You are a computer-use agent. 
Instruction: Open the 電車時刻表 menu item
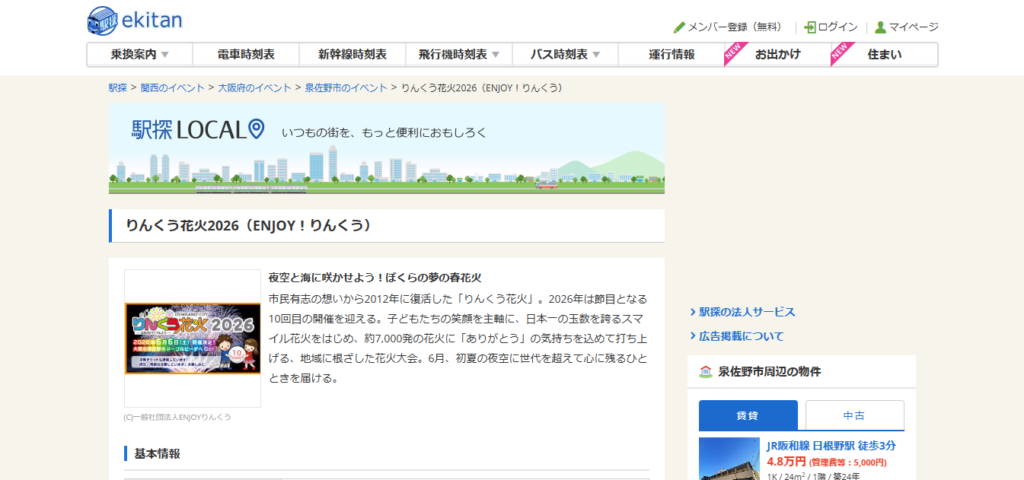[x=246, y=55]
